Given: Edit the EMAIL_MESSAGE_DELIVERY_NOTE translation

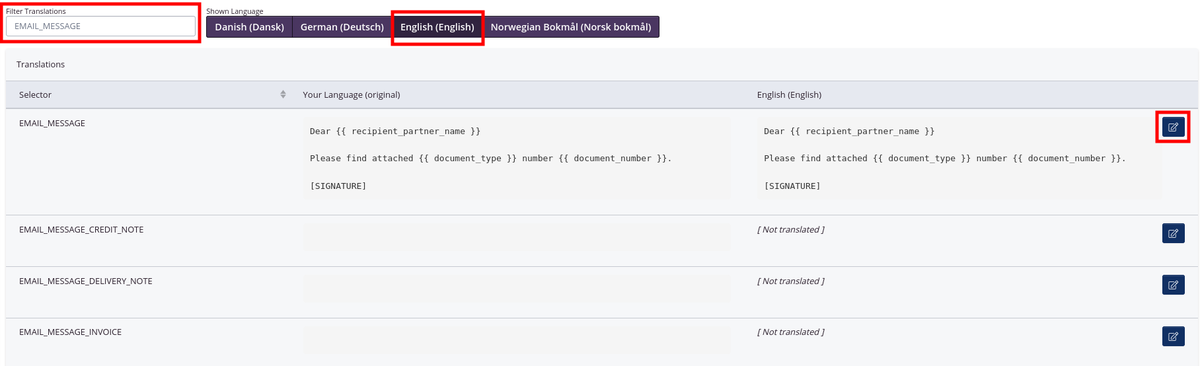Looking at the screenshot, I should click(1173, 285).
